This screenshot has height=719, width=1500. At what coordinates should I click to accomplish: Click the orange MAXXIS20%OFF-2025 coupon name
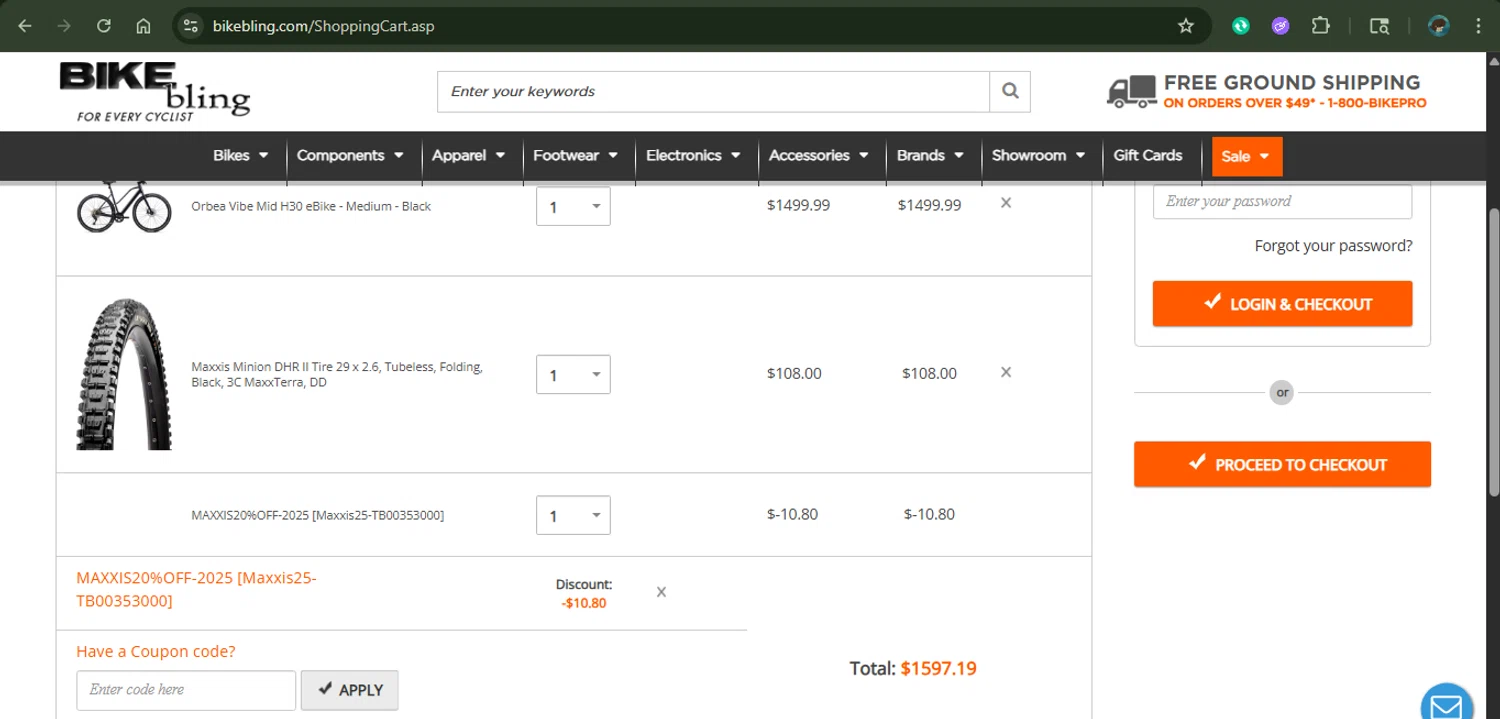coord(196,589)
